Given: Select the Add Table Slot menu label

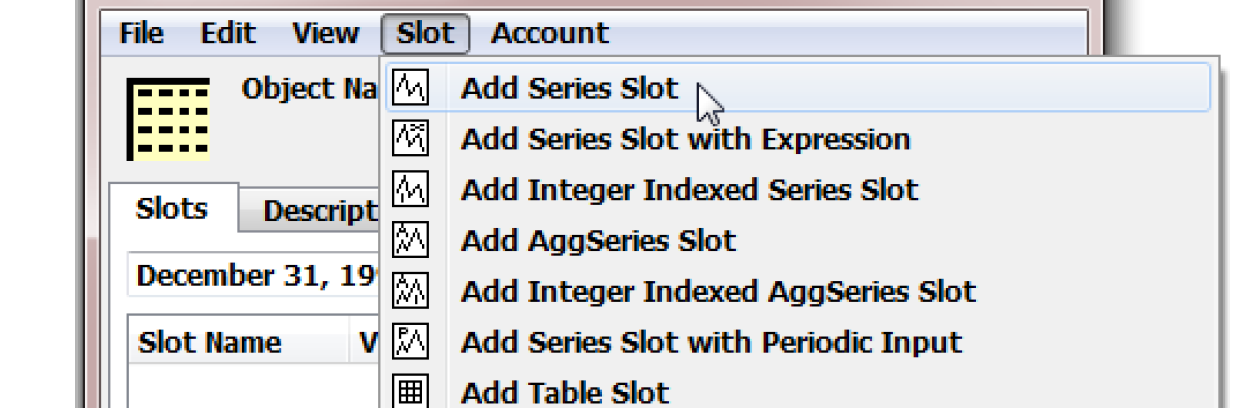Looking at the screenshot, I should 564,392.
